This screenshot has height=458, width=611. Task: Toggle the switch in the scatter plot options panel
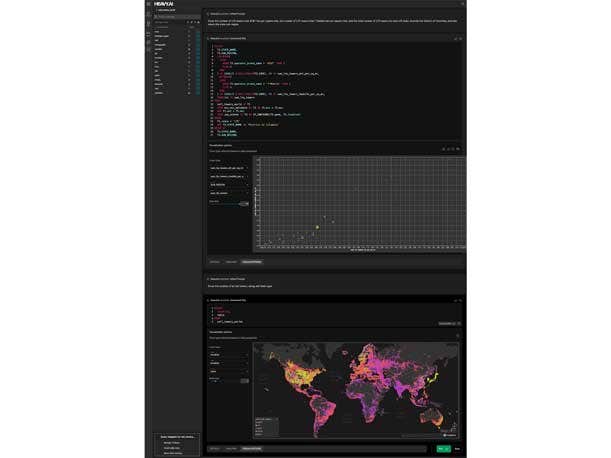[x=243, y=203]
